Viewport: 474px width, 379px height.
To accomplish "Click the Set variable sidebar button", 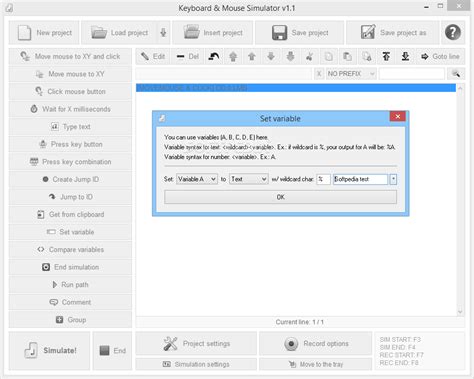I will click(70, 232).
